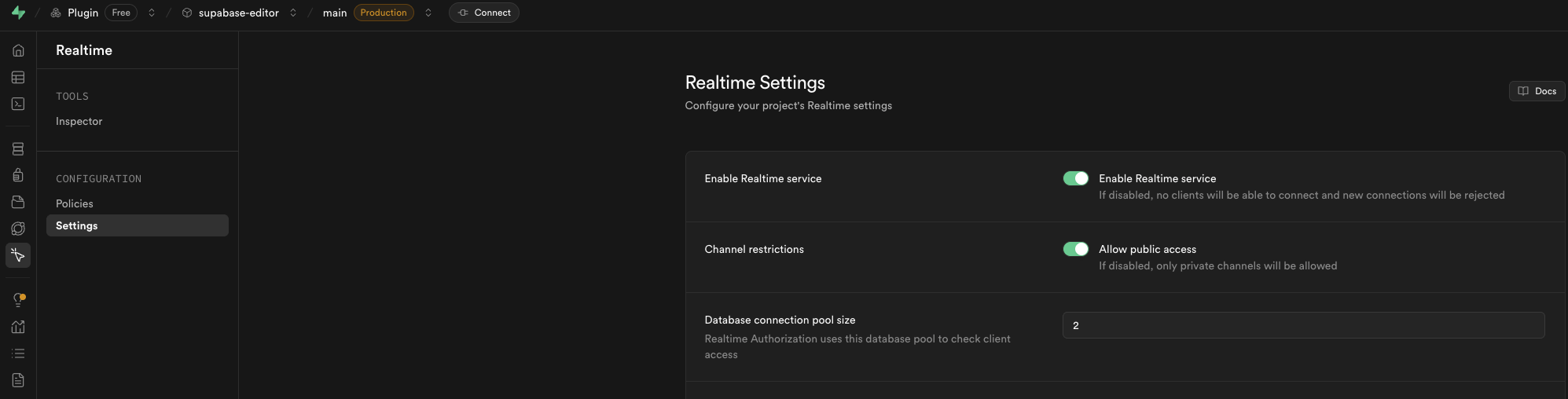This screenshot has width=1568, height=399.
Task: Open the Storage folder icon
Action: (18, 202)
